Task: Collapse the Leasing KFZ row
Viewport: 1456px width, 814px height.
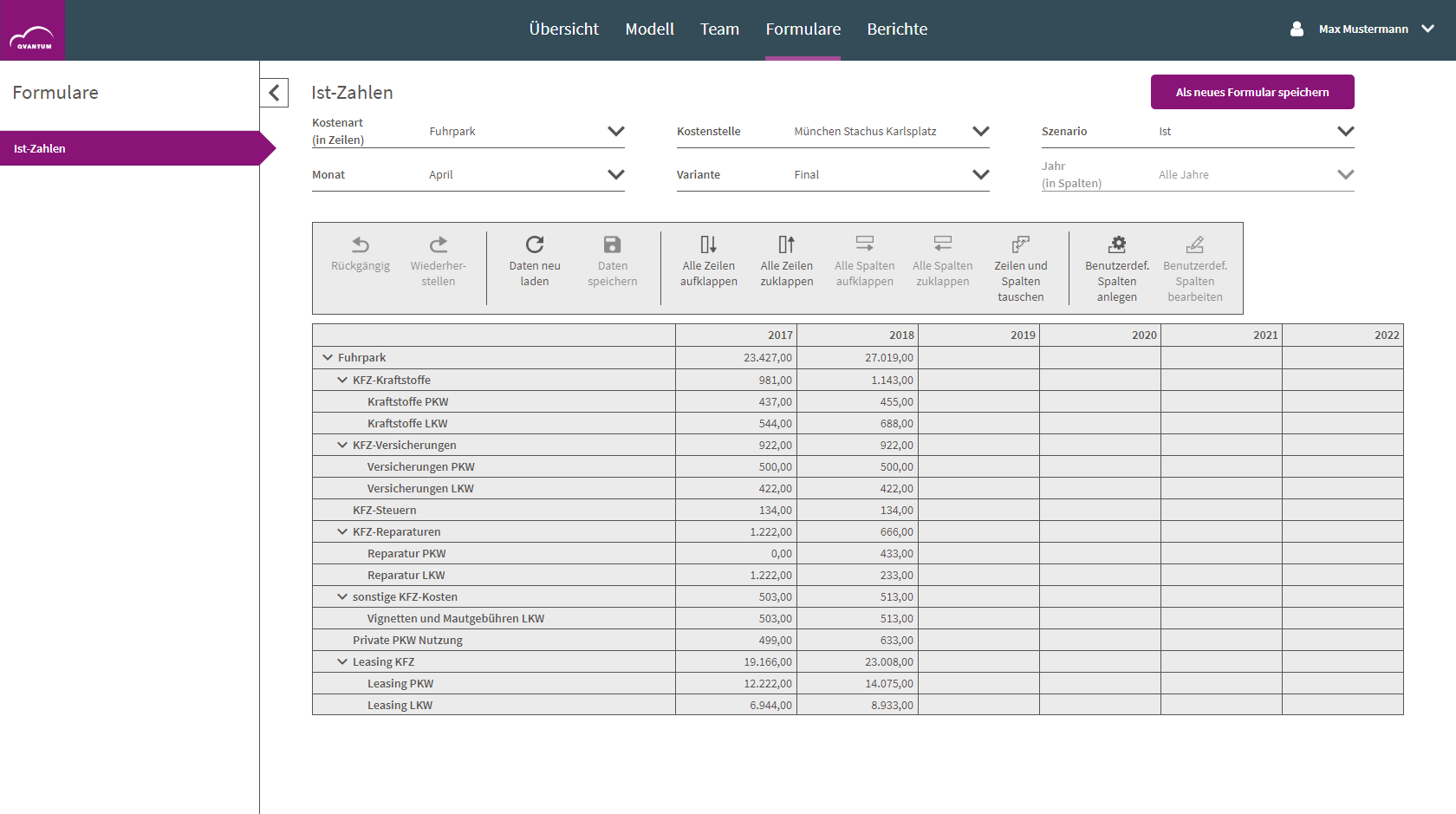Action: 342,661
